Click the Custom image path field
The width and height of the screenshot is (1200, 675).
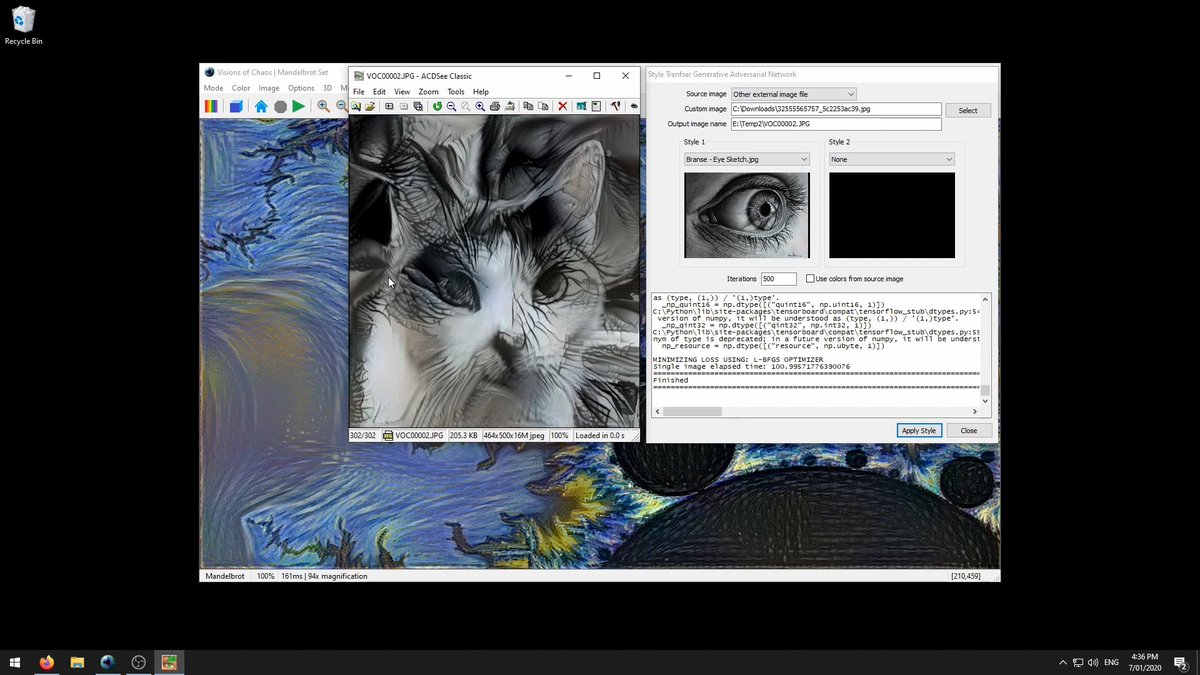tap(836, 109)
